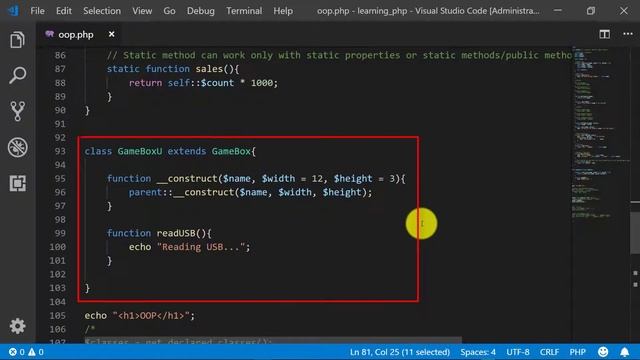Click the class name GameBoxU

click(140, 151)
